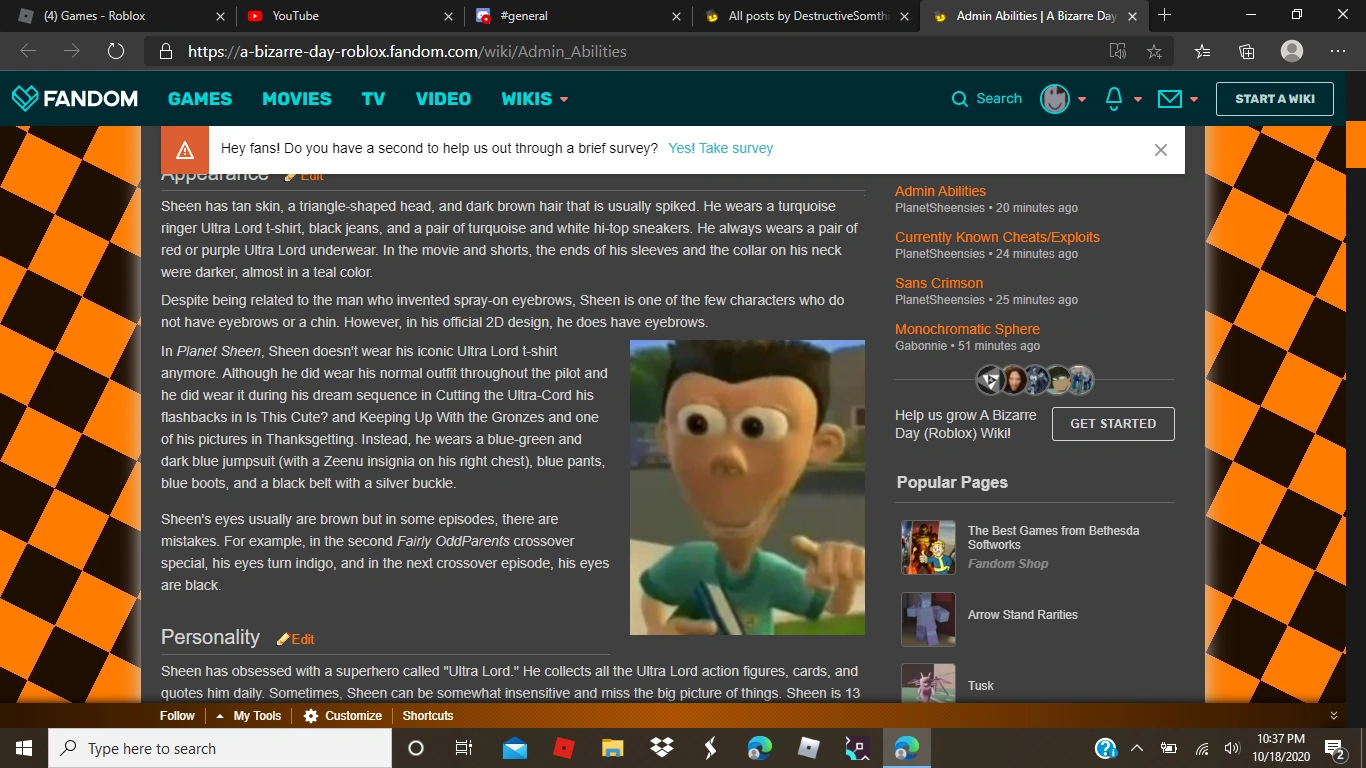Toggle immersive reader in the address bar
Image resolution: width=1366 pixels, height=768 pixels.
[x=1118, y=51]
